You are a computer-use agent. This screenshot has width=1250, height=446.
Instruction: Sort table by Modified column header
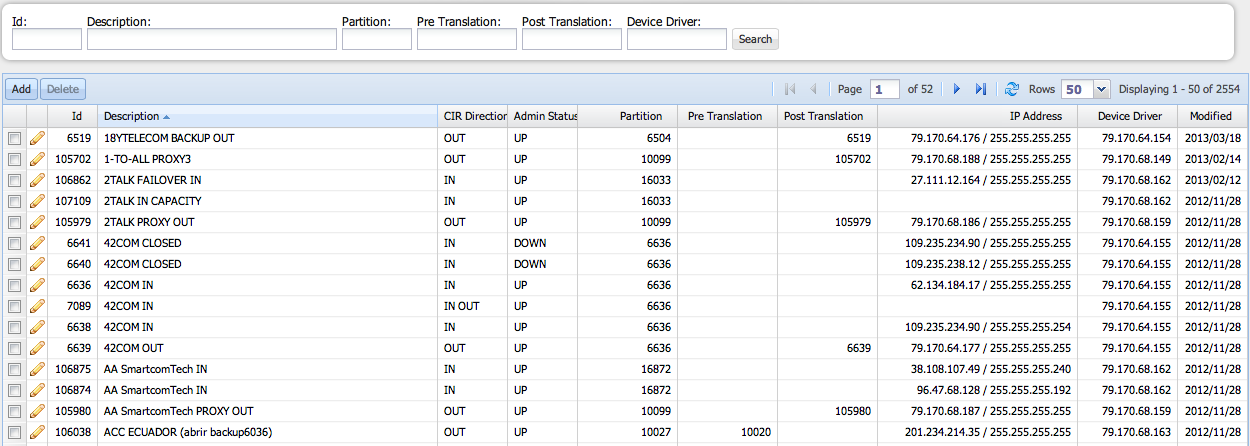(x=1210, y=116)
